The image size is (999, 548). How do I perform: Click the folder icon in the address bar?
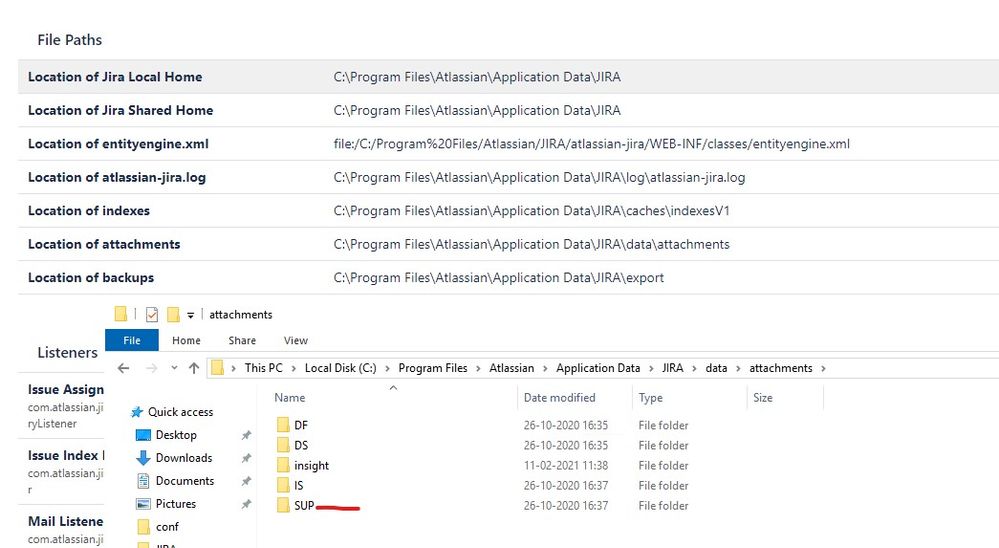[x=218, y=368]
